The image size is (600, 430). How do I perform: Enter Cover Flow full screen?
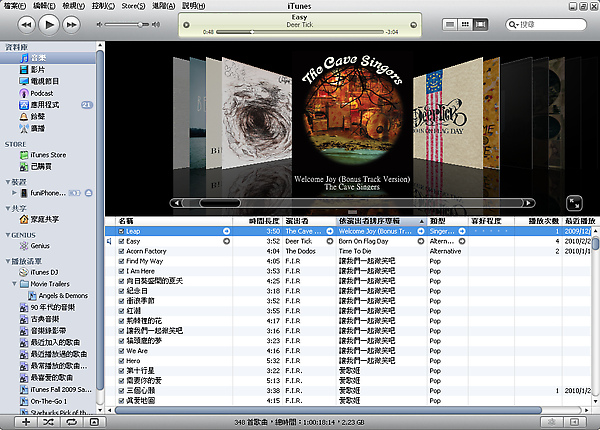(574, 203)
